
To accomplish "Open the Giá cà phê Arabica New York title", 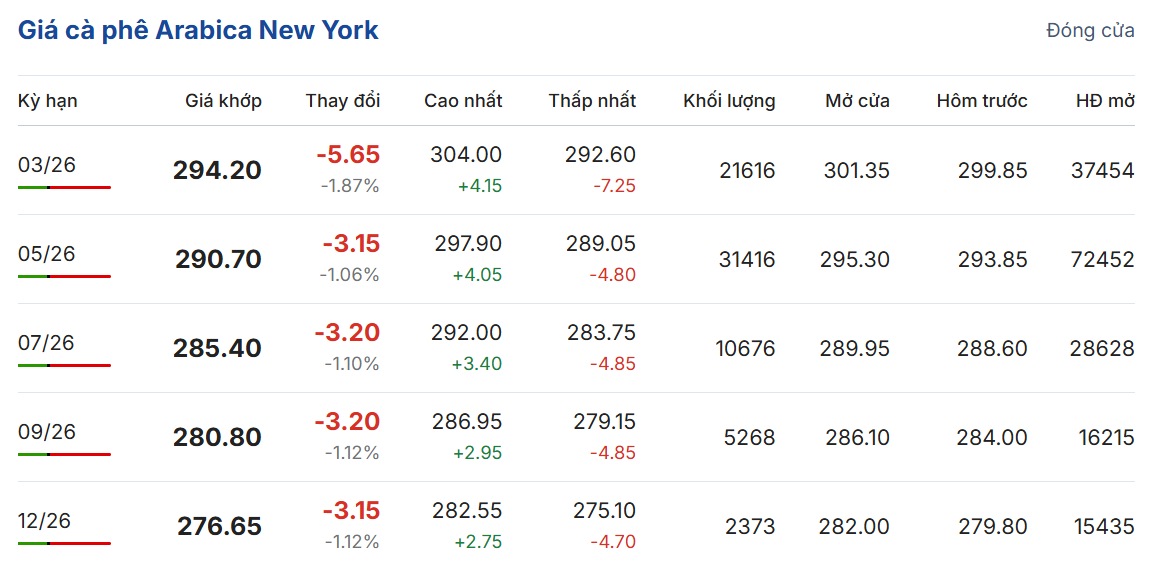I will pyautogui.click(x=198, y=30).
